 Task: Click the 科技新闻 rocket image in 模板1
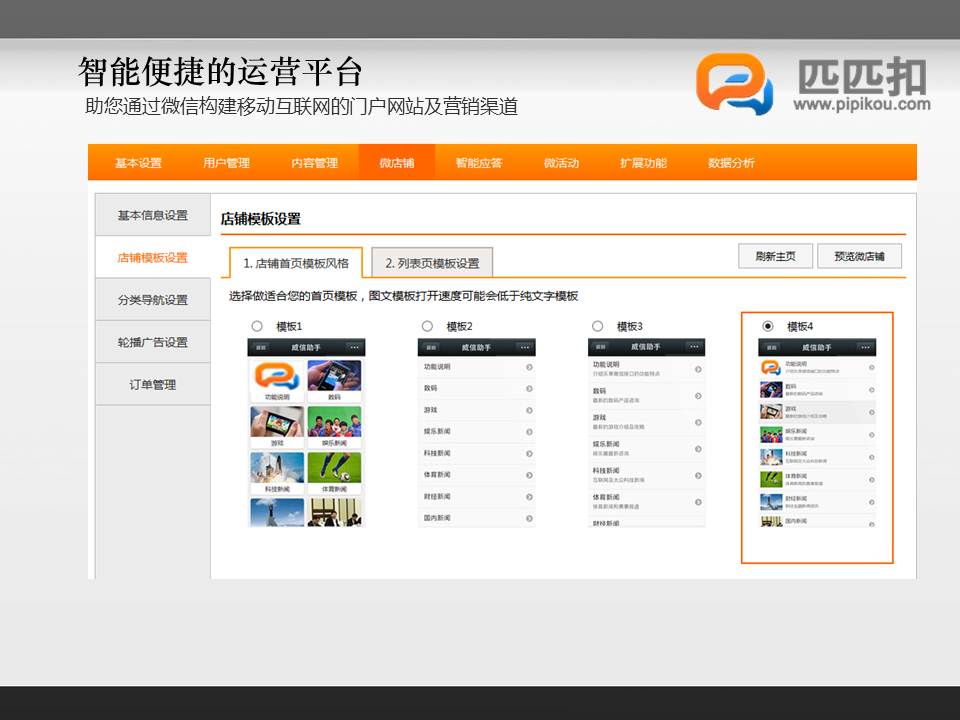(x=277, y=468)
